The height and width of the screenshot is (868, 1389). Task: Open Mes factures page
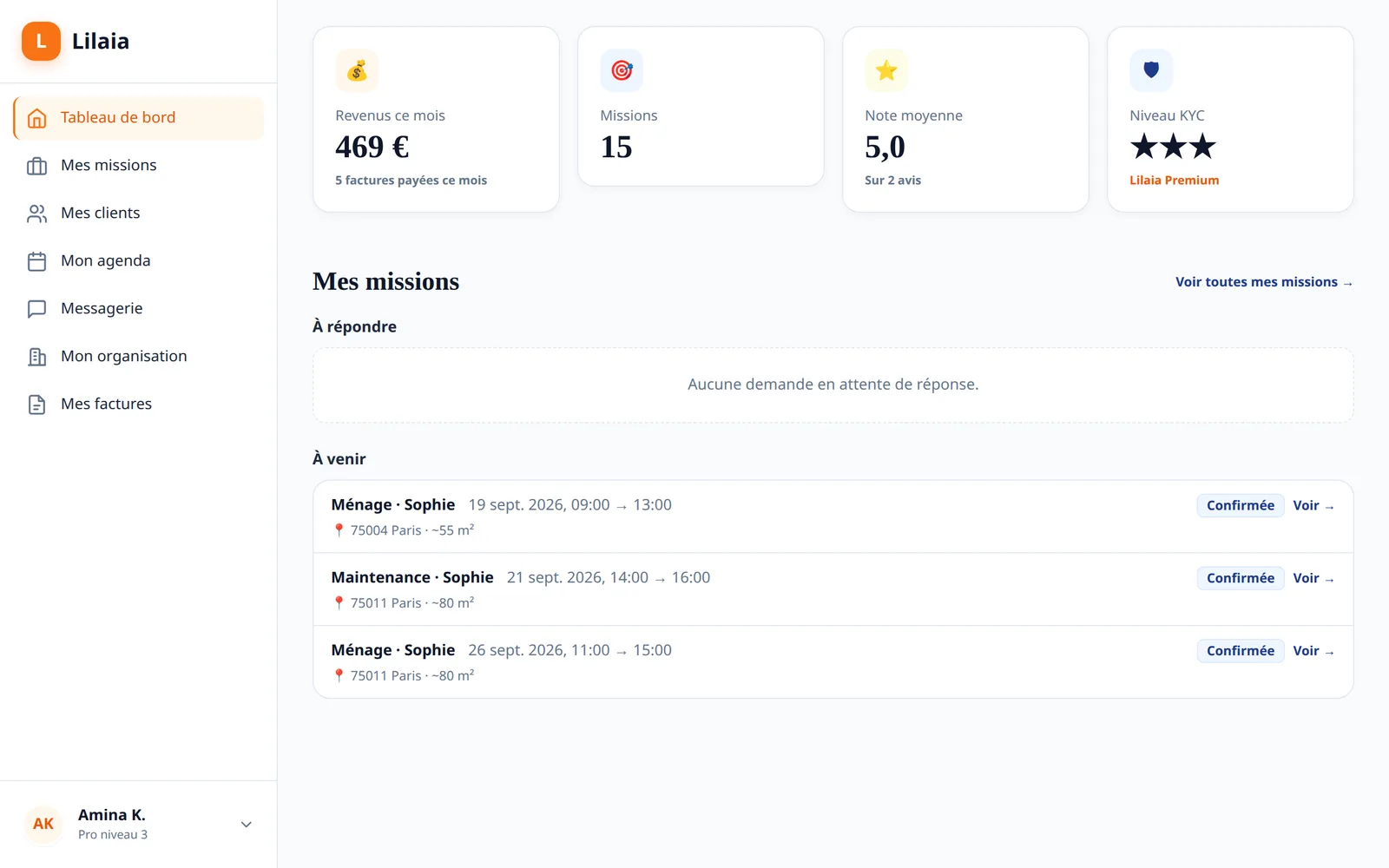point(139,404)
